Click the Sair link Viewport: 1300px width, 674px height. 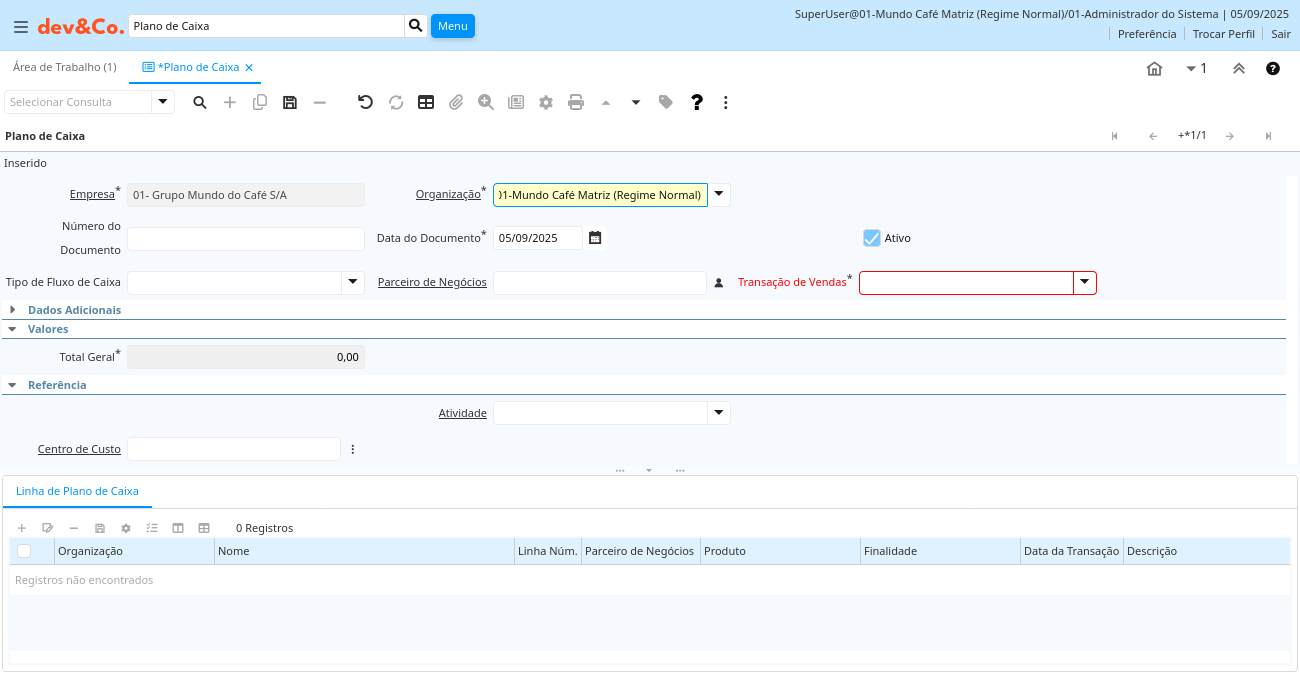point(1280,34)
